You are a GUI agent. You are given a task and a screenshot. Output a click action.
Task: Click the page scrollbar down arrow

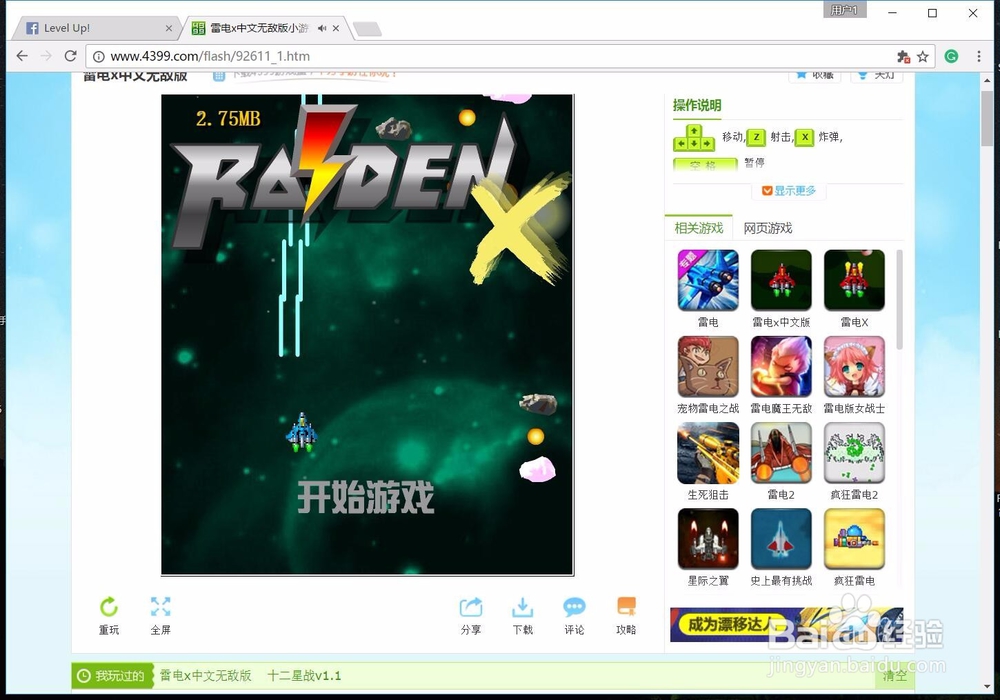987,687
